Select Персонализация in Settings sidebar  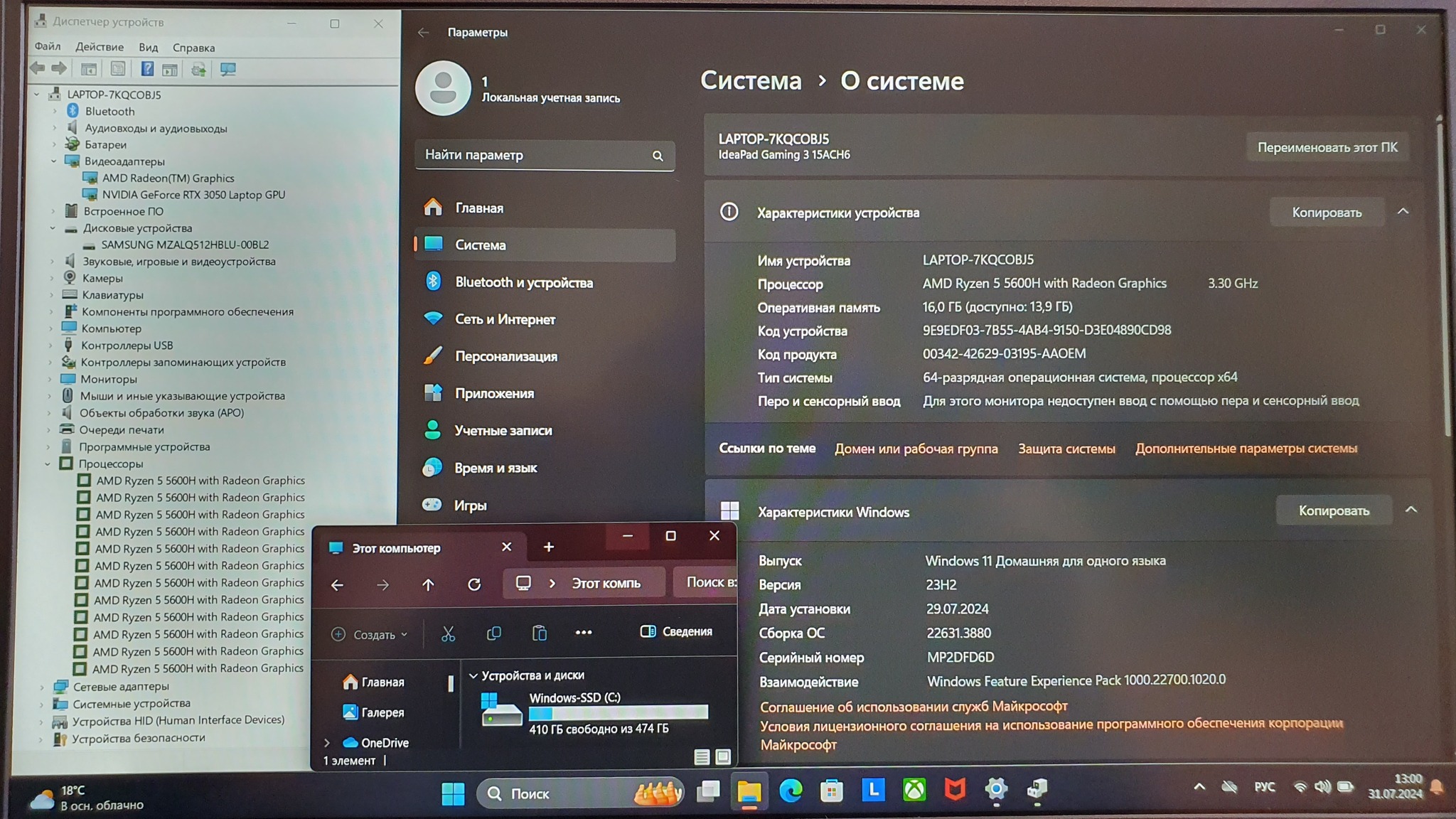coord(505,356)
